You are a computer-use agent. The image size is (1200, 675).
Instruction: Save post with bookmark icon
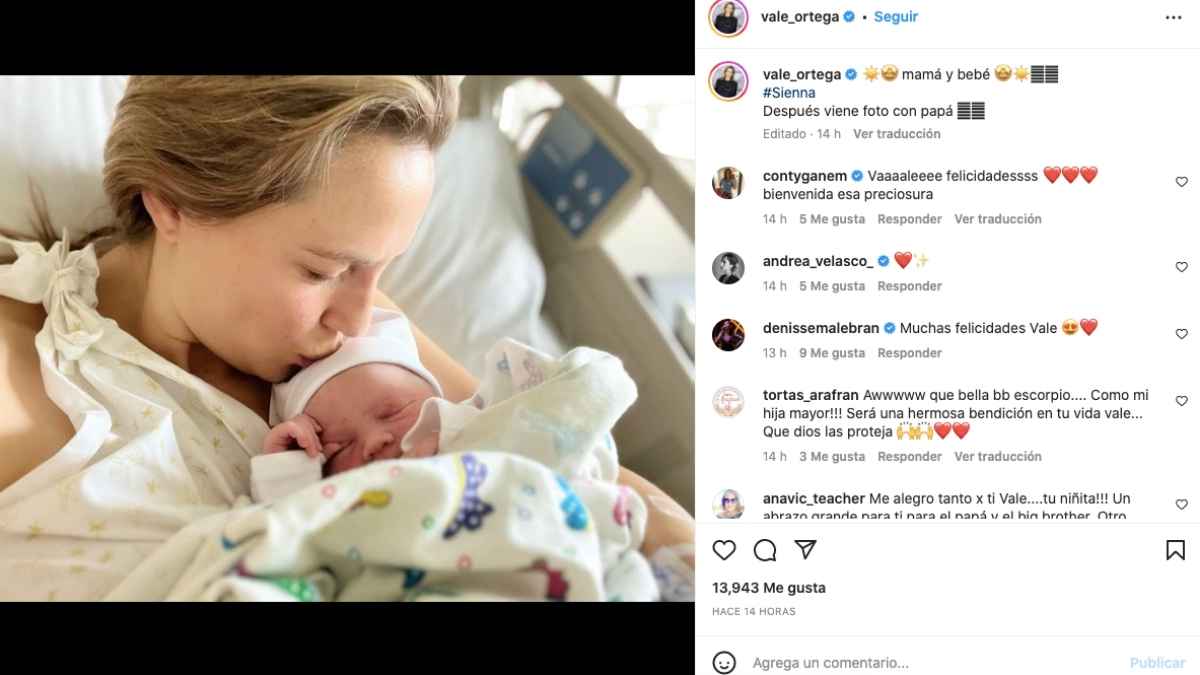pos(1176,550)
